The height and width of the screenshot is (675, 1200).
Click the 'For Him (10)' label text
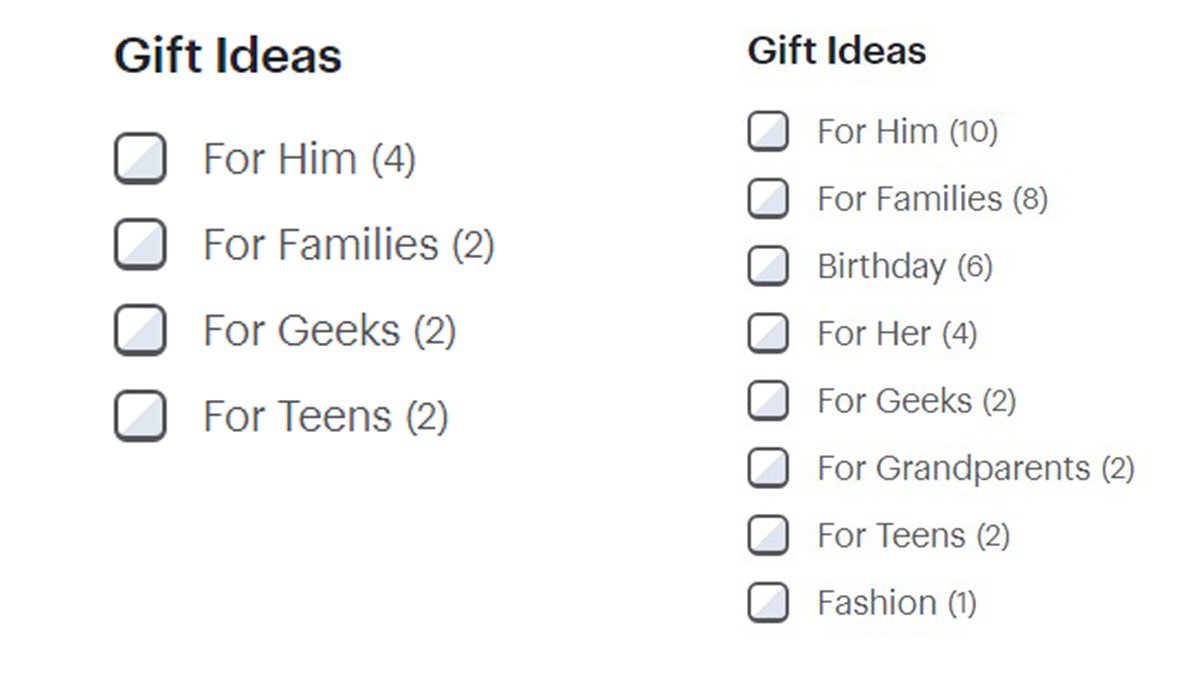click(x=907, y=132)
